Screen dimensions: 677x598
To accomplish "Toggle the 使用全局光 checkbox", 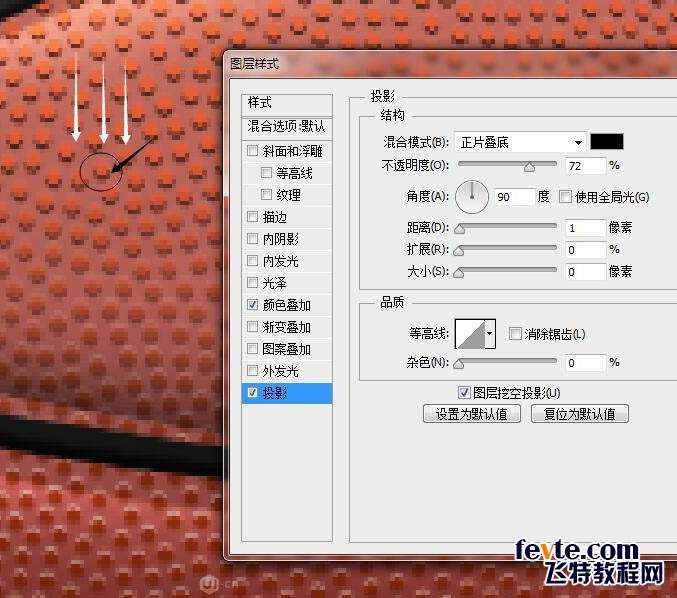I will (566, 196).
